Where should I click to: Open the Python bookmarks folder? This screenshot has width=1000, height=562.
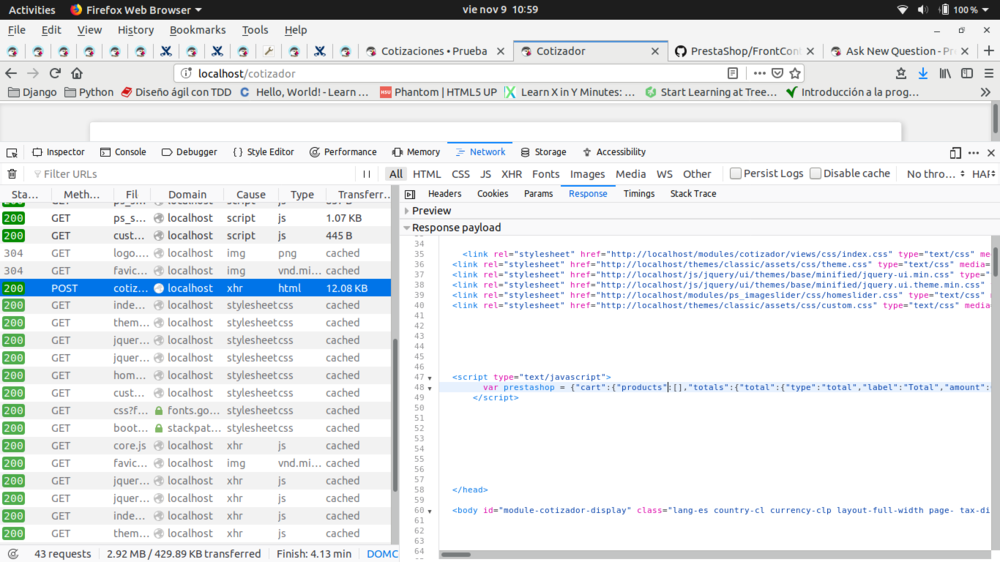(89, 92)
